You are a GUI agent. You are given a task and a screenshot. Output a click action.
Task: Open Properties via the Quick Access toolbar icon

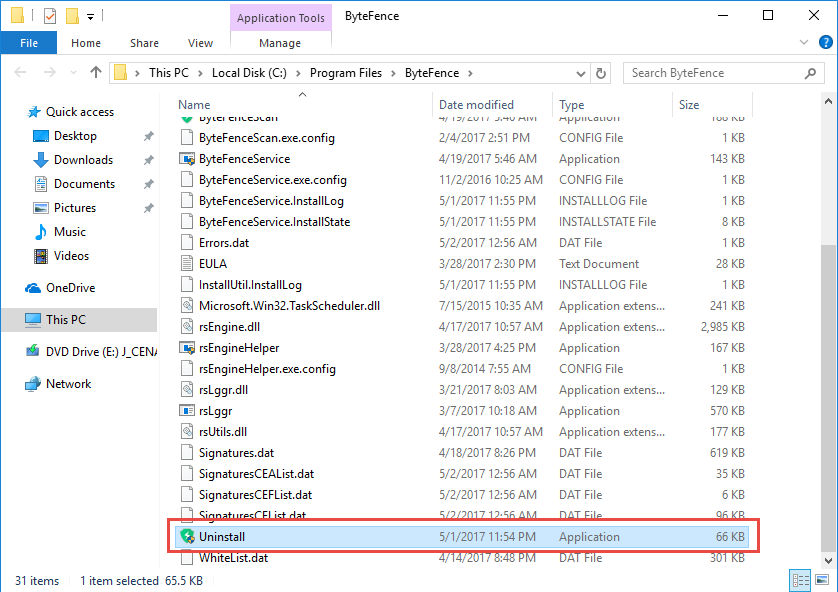[x=49, y=15]
